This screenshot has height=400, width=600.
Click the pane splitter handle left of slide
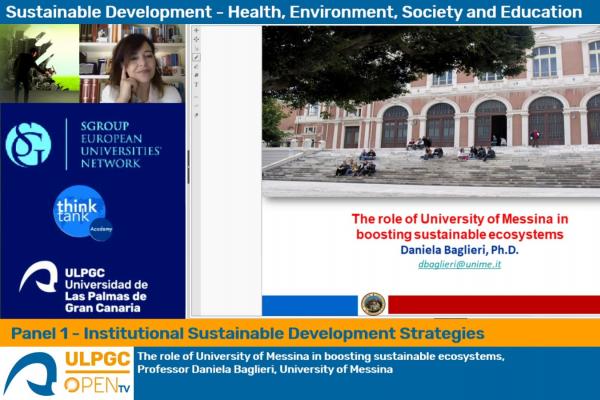coord(188,167)
